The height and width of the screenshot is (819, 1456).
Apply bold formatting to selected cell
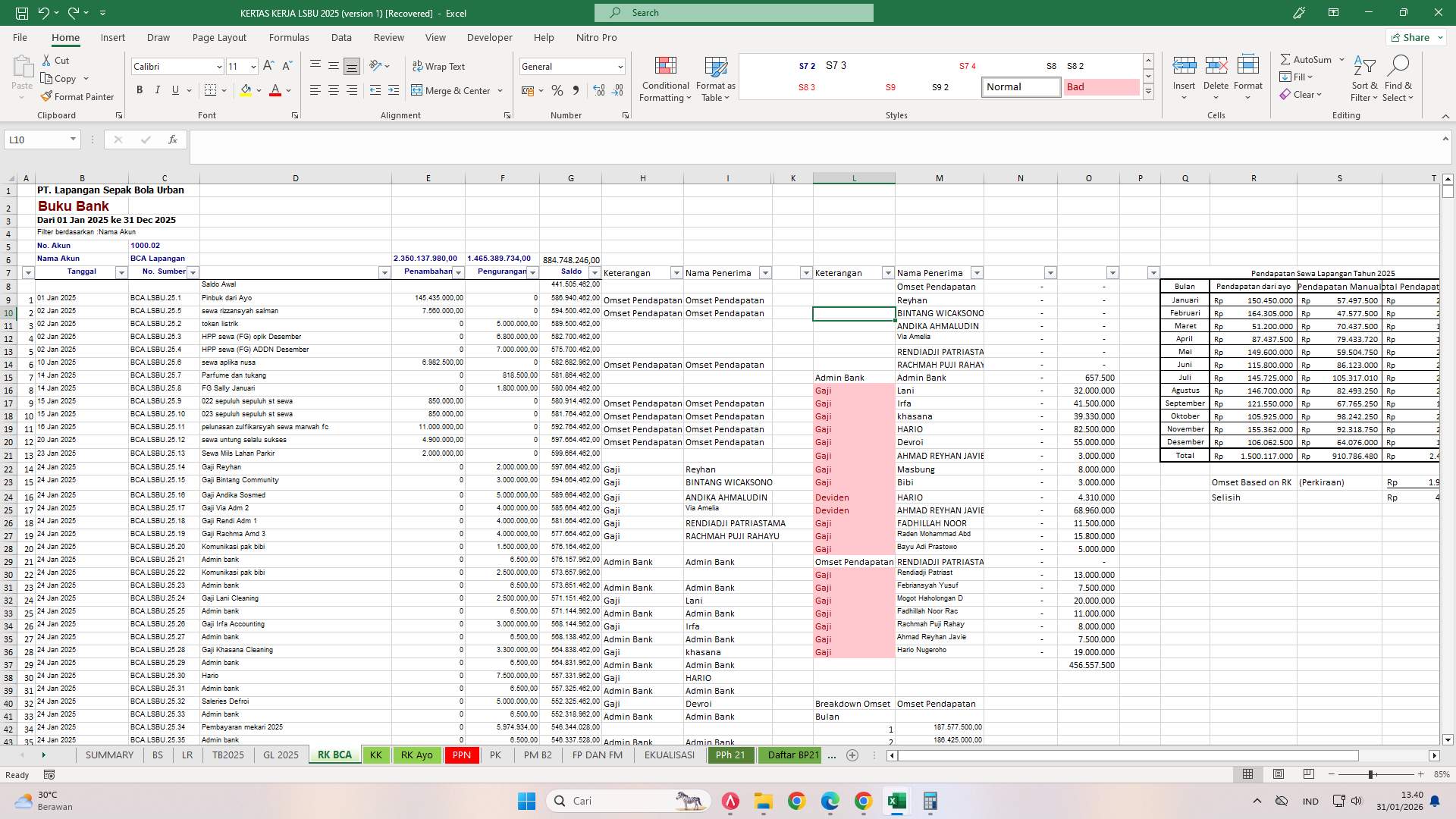tap(140, 89)
